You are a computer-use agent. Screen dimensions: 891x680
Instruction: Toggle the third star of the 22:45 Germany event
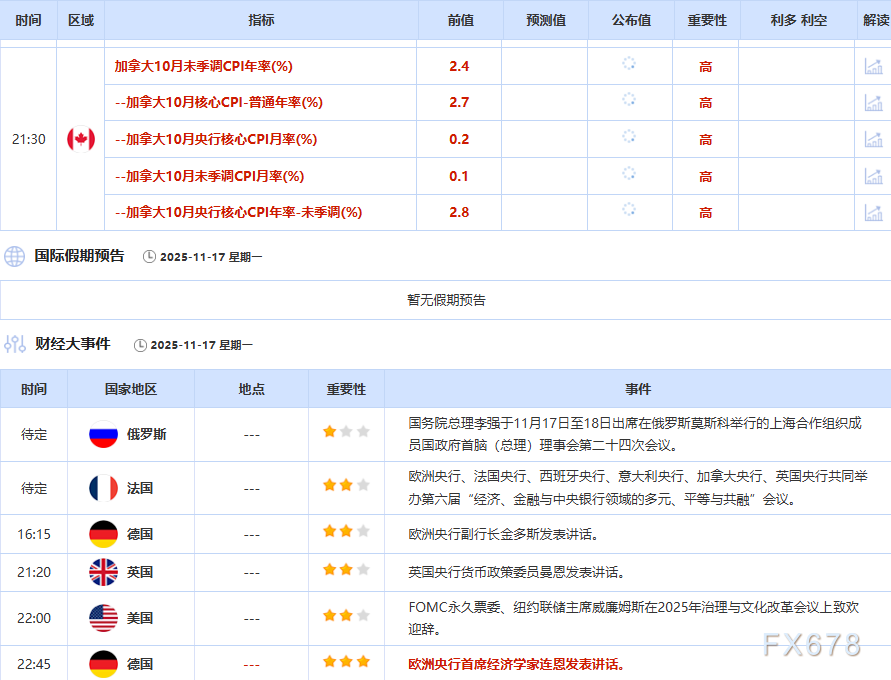pyautogui.click(x=362, y=662)
